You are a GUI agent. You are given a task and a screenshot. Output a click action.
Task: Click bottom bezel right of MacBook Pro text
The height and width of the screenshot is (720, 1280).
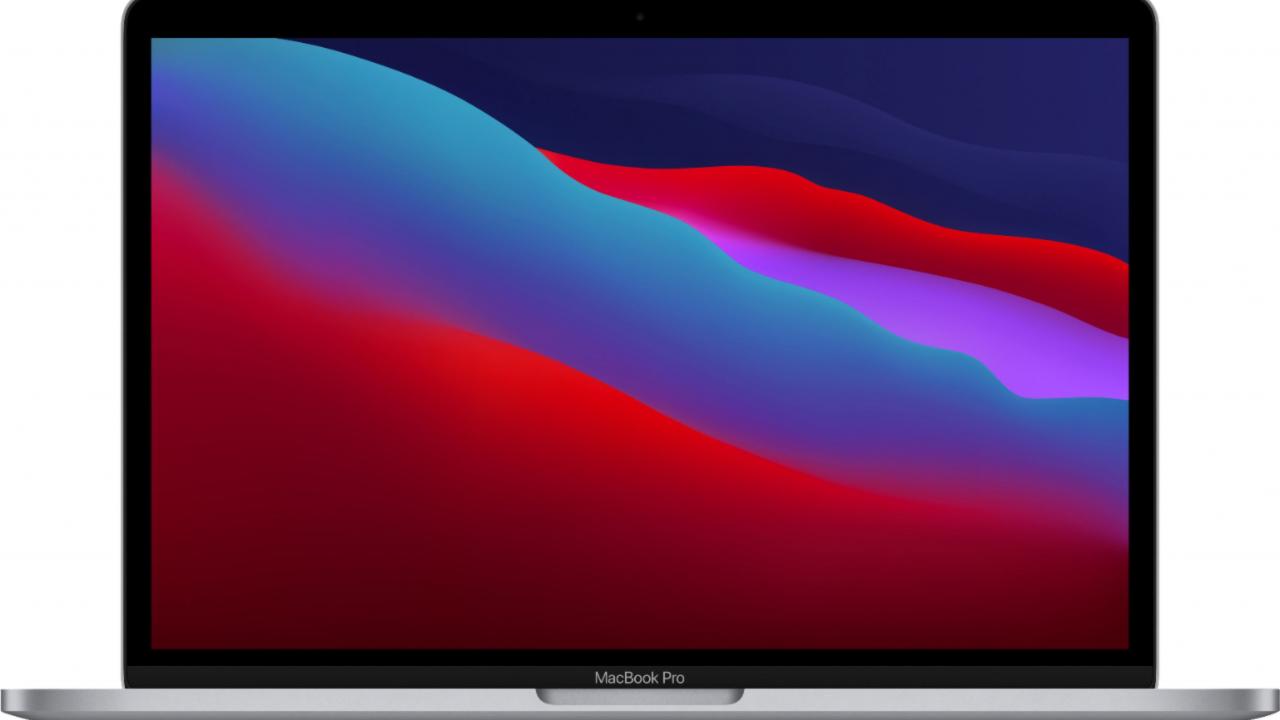[x=930, y=677]
